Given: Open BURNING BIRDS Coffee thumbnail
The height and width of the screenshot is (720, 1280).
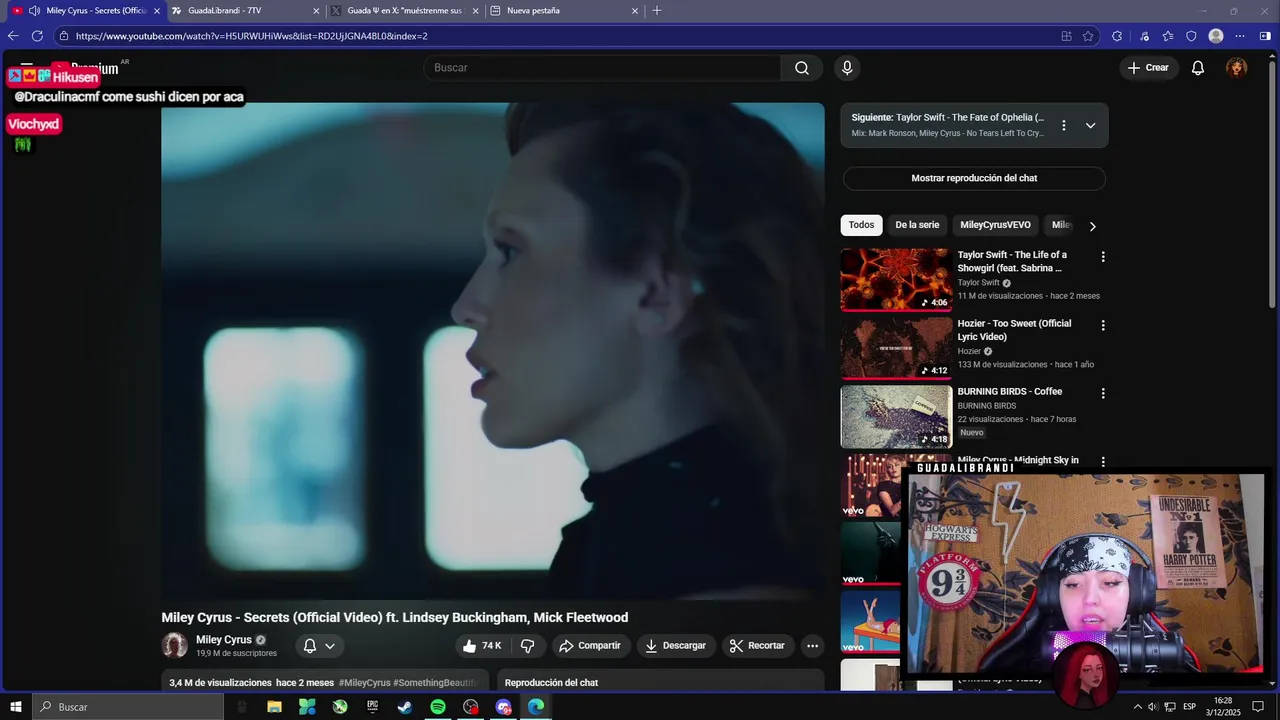Looking at the screenshot, I should (896, 416).
